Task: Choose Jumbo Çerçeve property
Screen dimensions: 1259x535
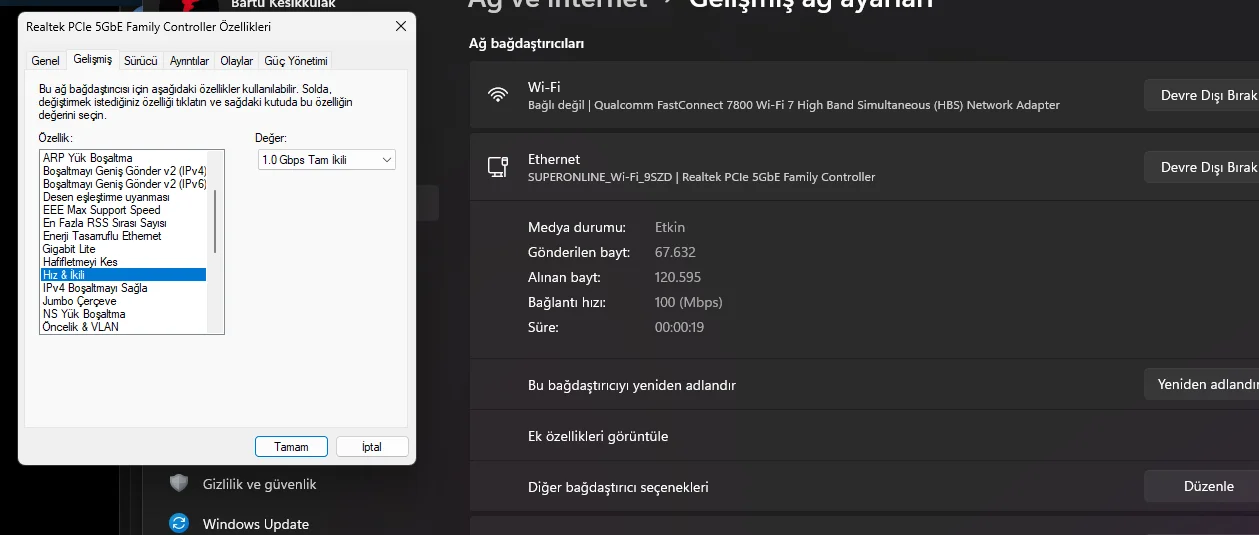Action: click(123, 301)
